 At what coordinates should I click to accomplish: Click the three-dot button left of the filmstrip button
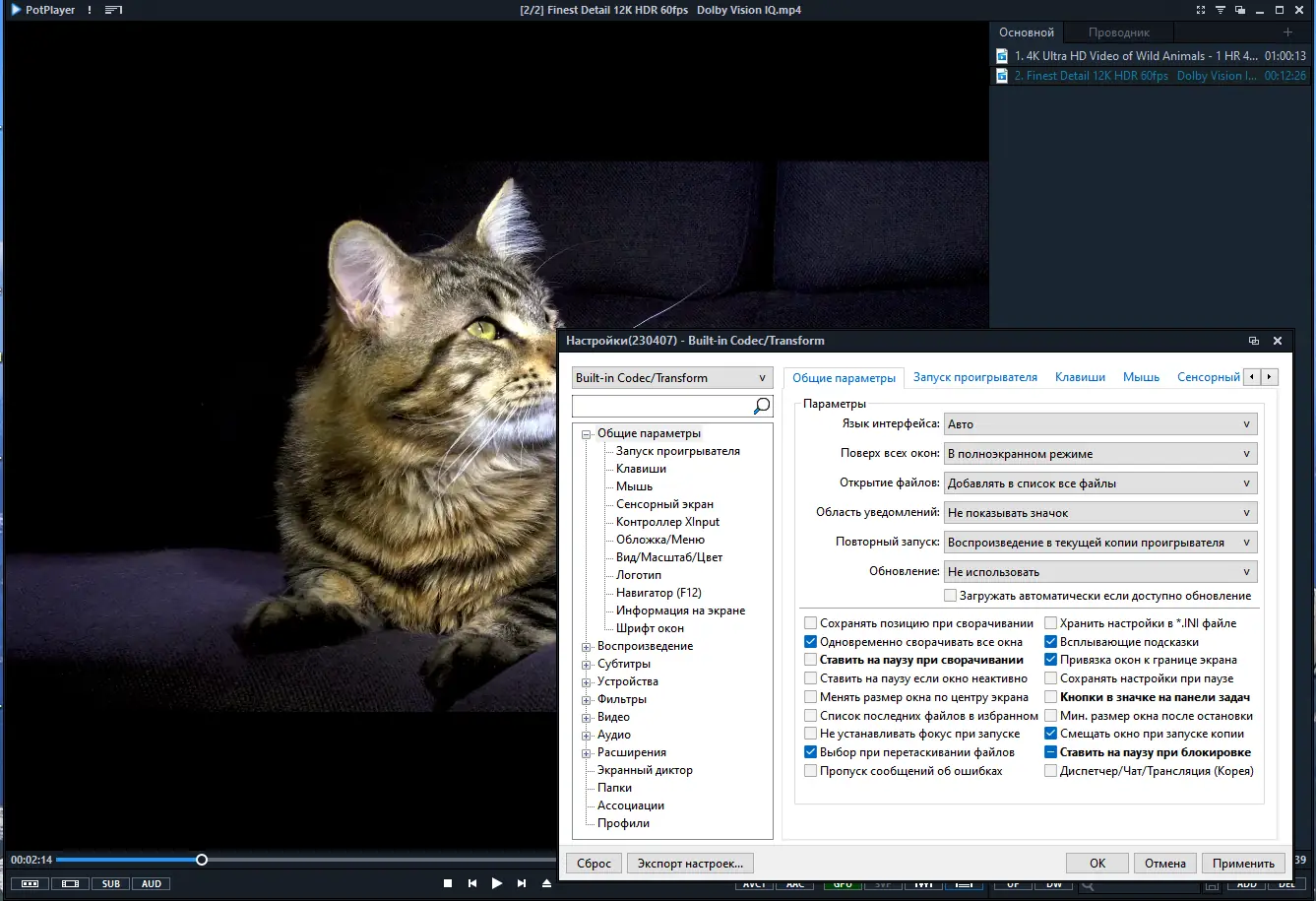pos(30,883)
